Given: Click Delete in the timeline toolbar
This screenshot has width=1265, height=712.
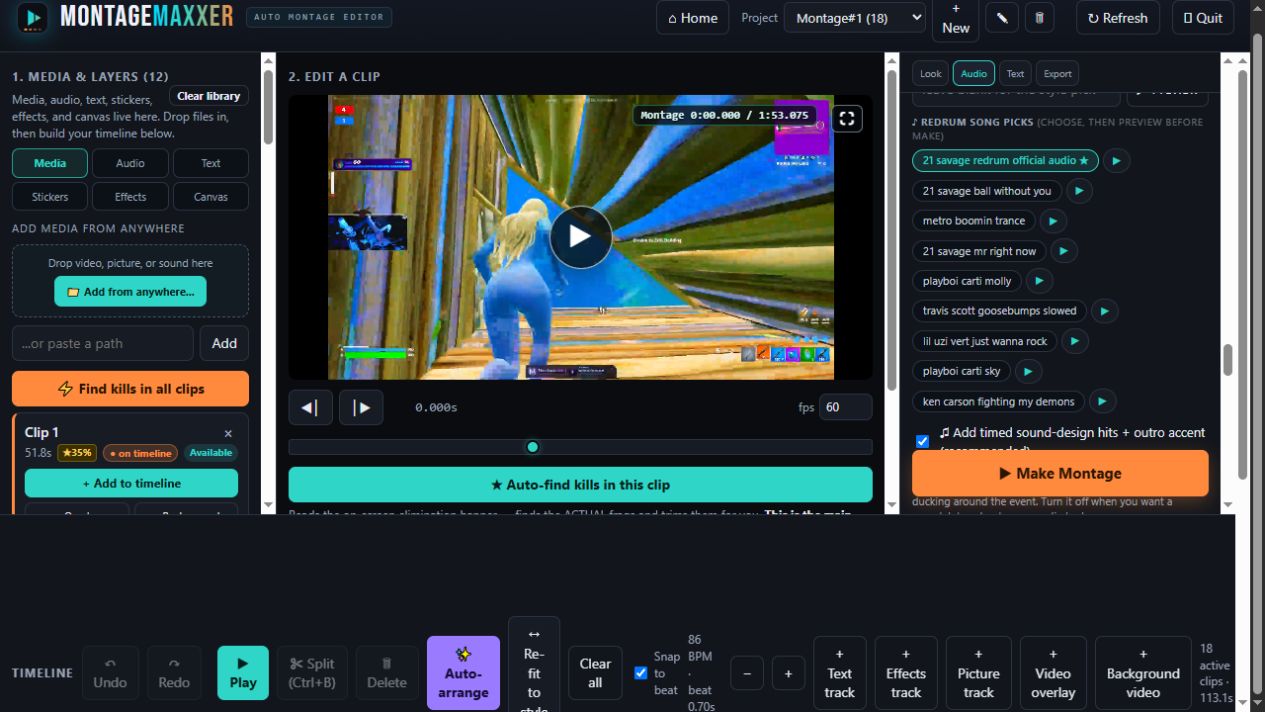Looking at the screenshot, I should click(x=387, y=673).
